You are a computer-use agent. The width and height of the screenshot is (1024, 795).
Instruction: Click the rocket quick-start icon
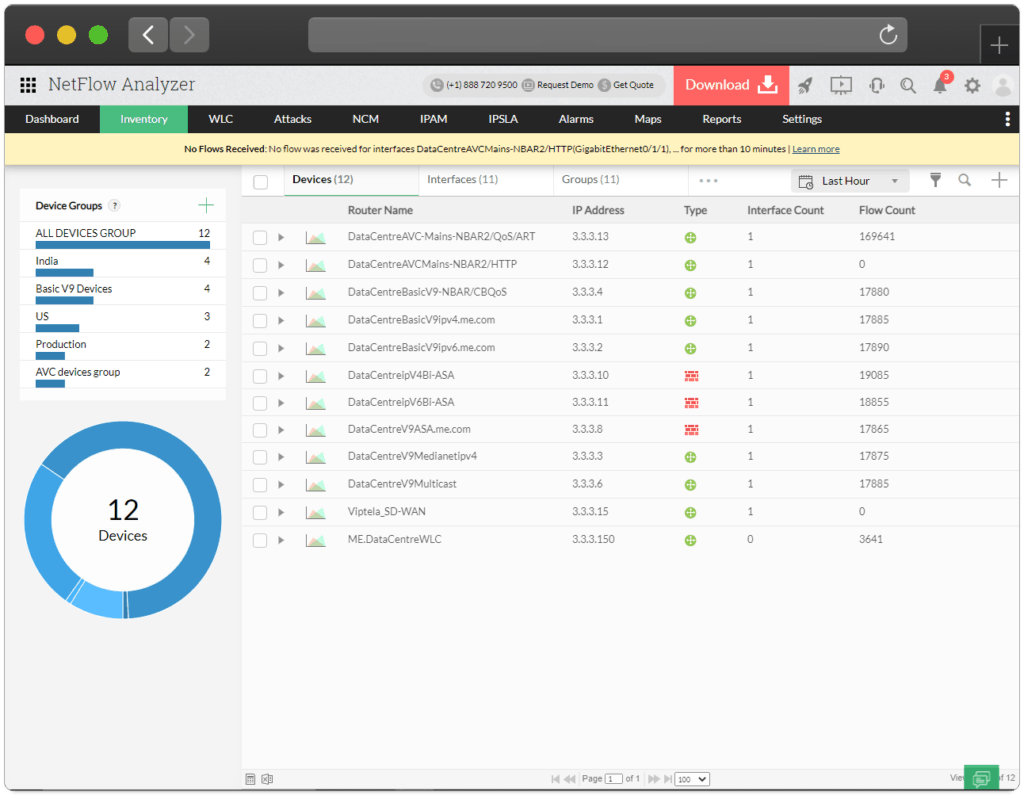tap(805, 86)
